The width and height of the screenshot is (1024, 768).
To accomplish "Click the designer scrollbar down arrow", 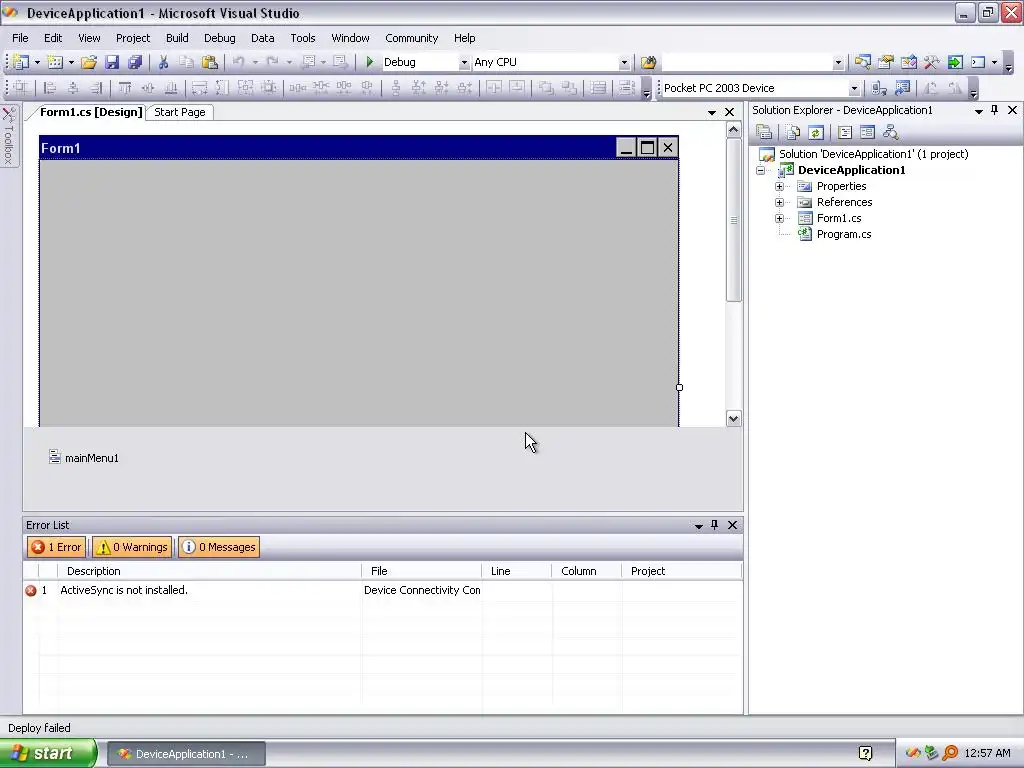I will pos(733,419).
